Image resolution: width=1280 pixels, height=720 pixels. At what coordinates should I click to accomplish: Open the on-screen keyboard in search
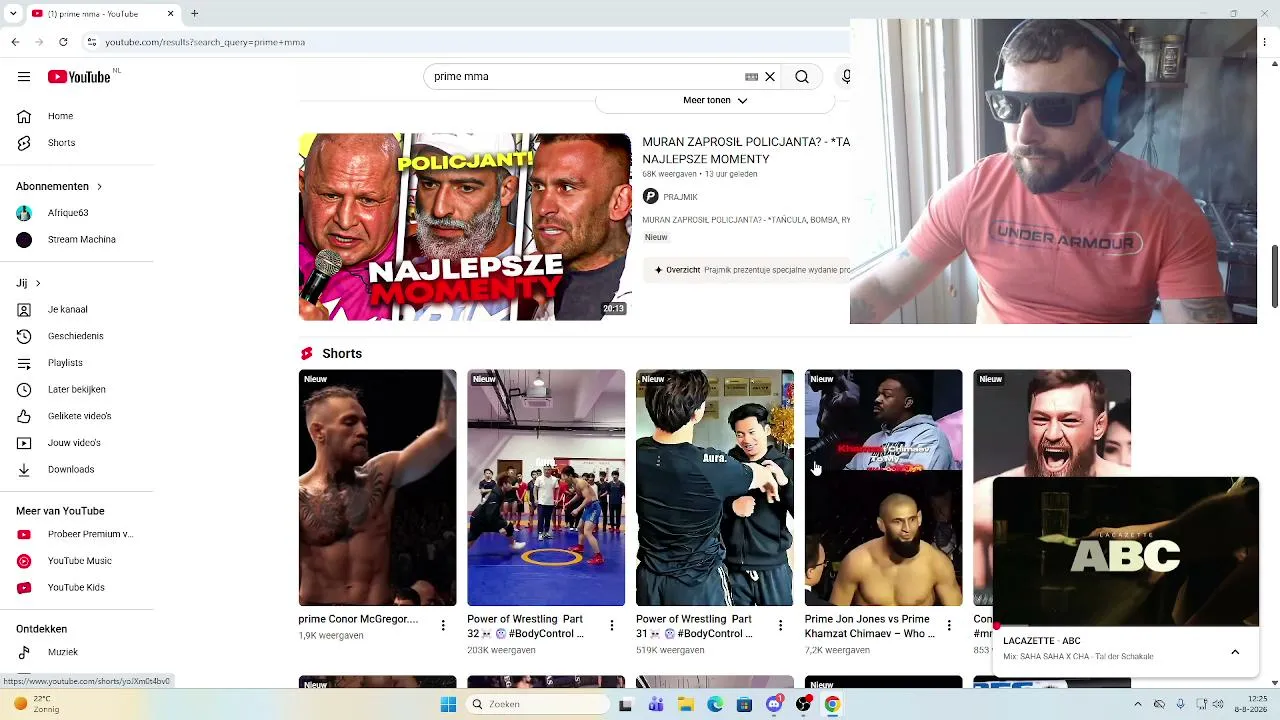[751, 77]
